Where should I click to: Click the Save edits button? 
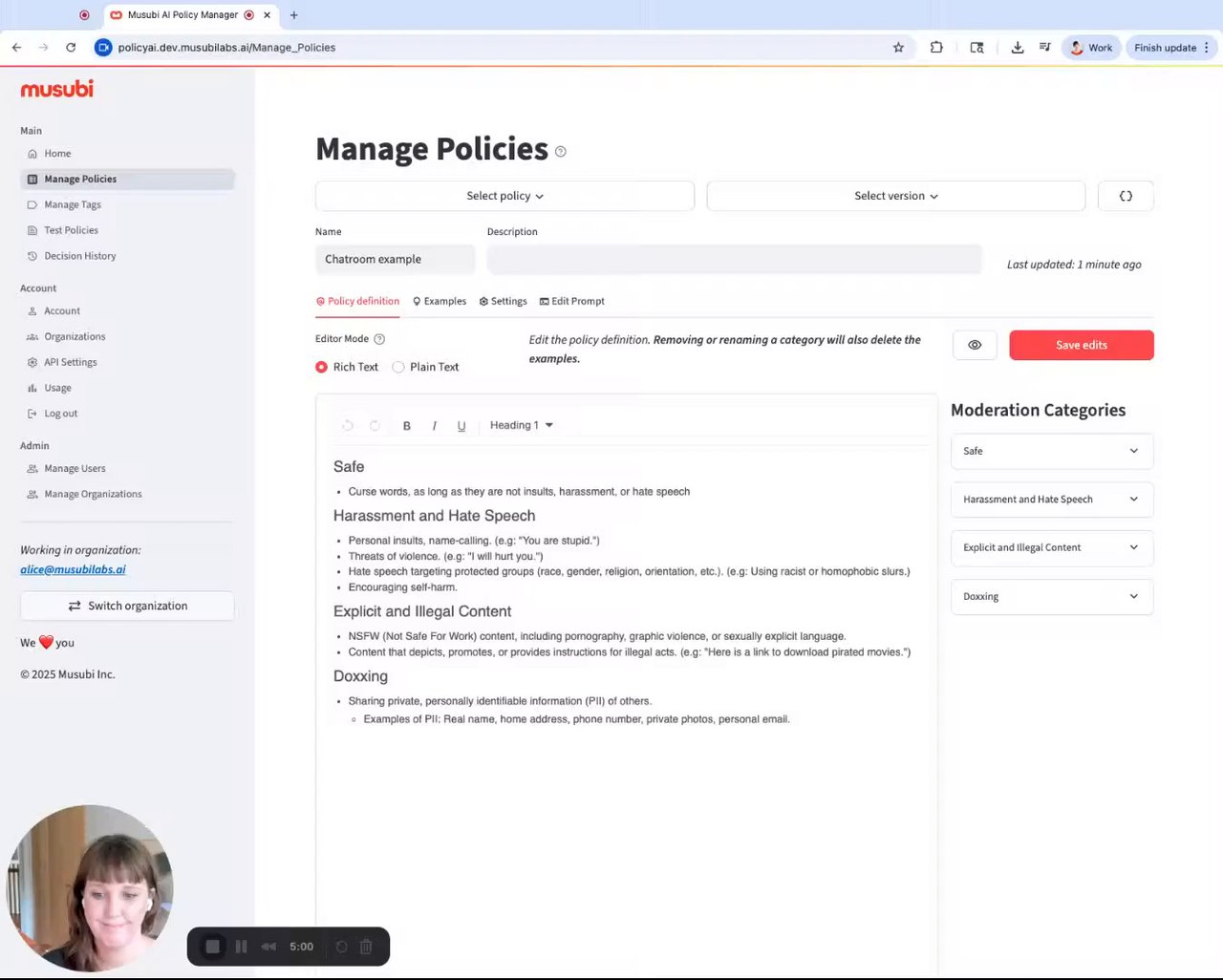pyautogui.click(x=1082, y=345)
